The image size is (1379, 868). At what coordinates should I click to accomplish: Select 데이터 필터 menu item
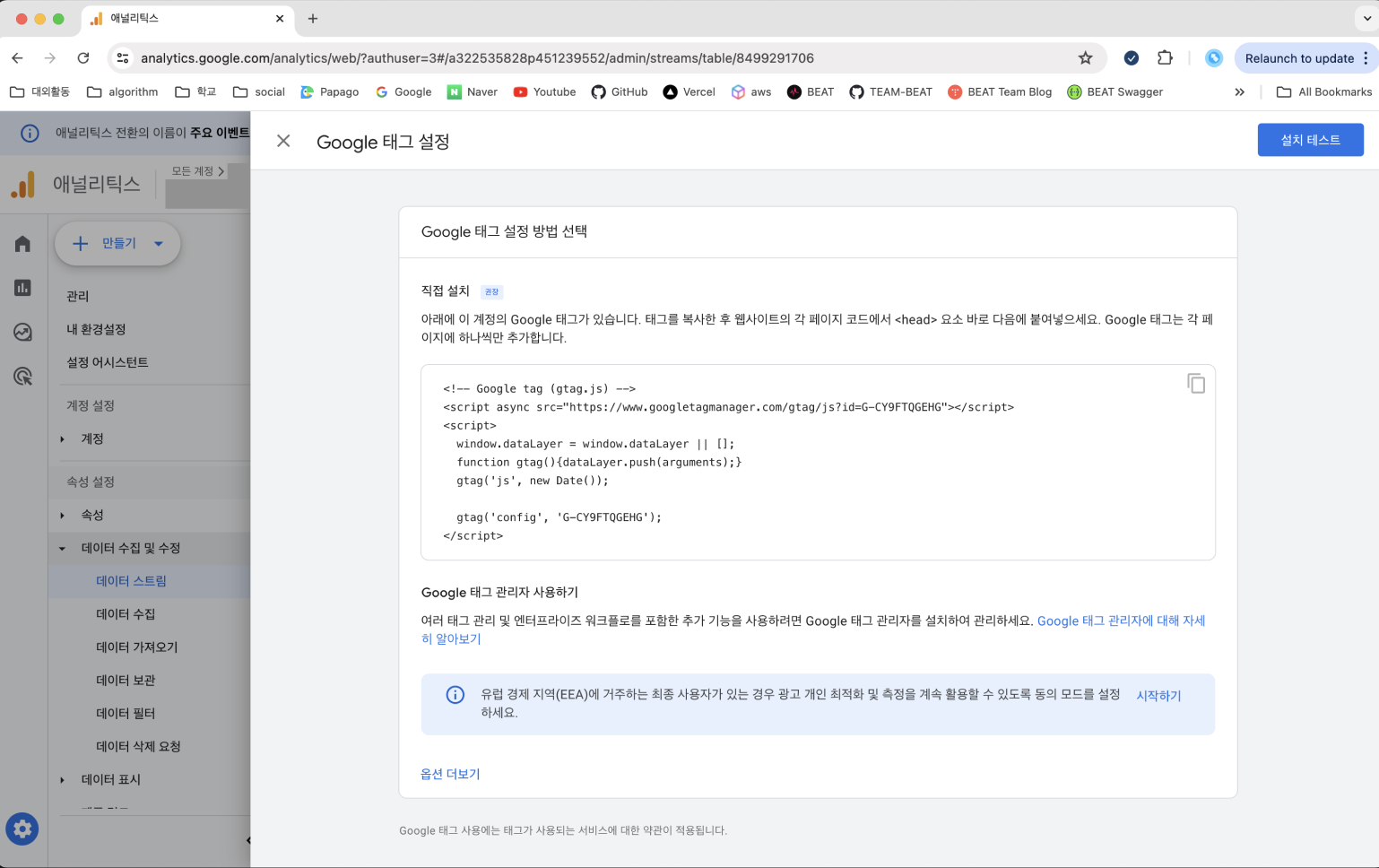149,714
